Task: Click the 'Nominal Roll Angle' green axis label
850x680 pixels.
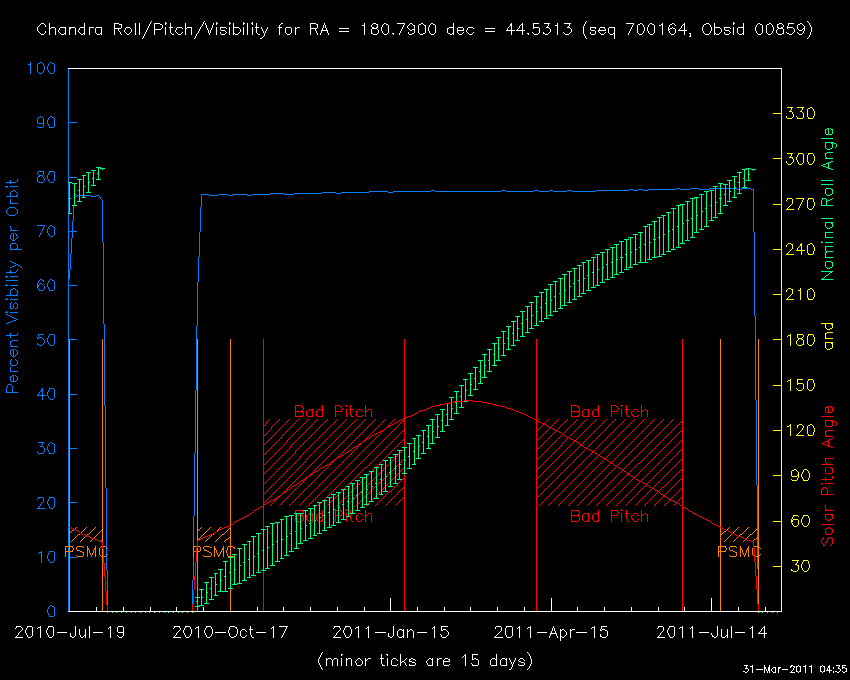Action: pos(828,204)
